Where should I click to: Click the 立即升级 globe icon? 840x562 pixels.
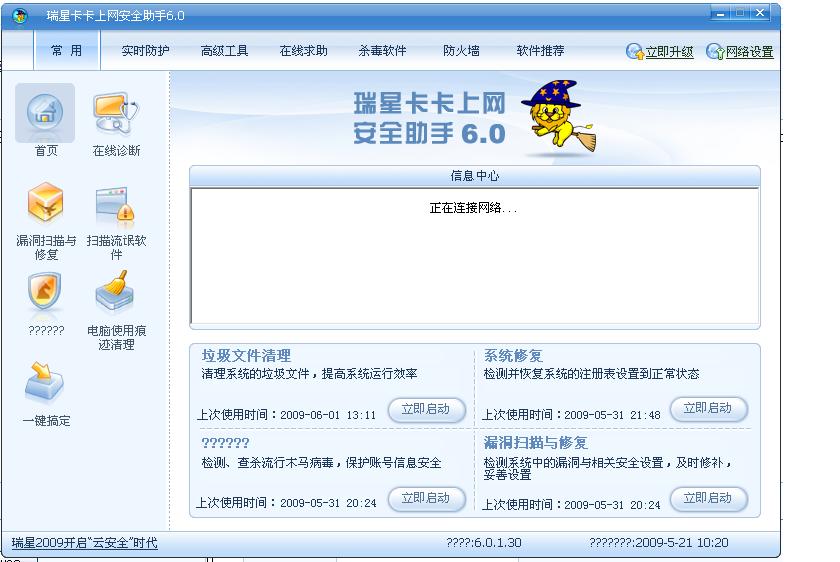635,51
